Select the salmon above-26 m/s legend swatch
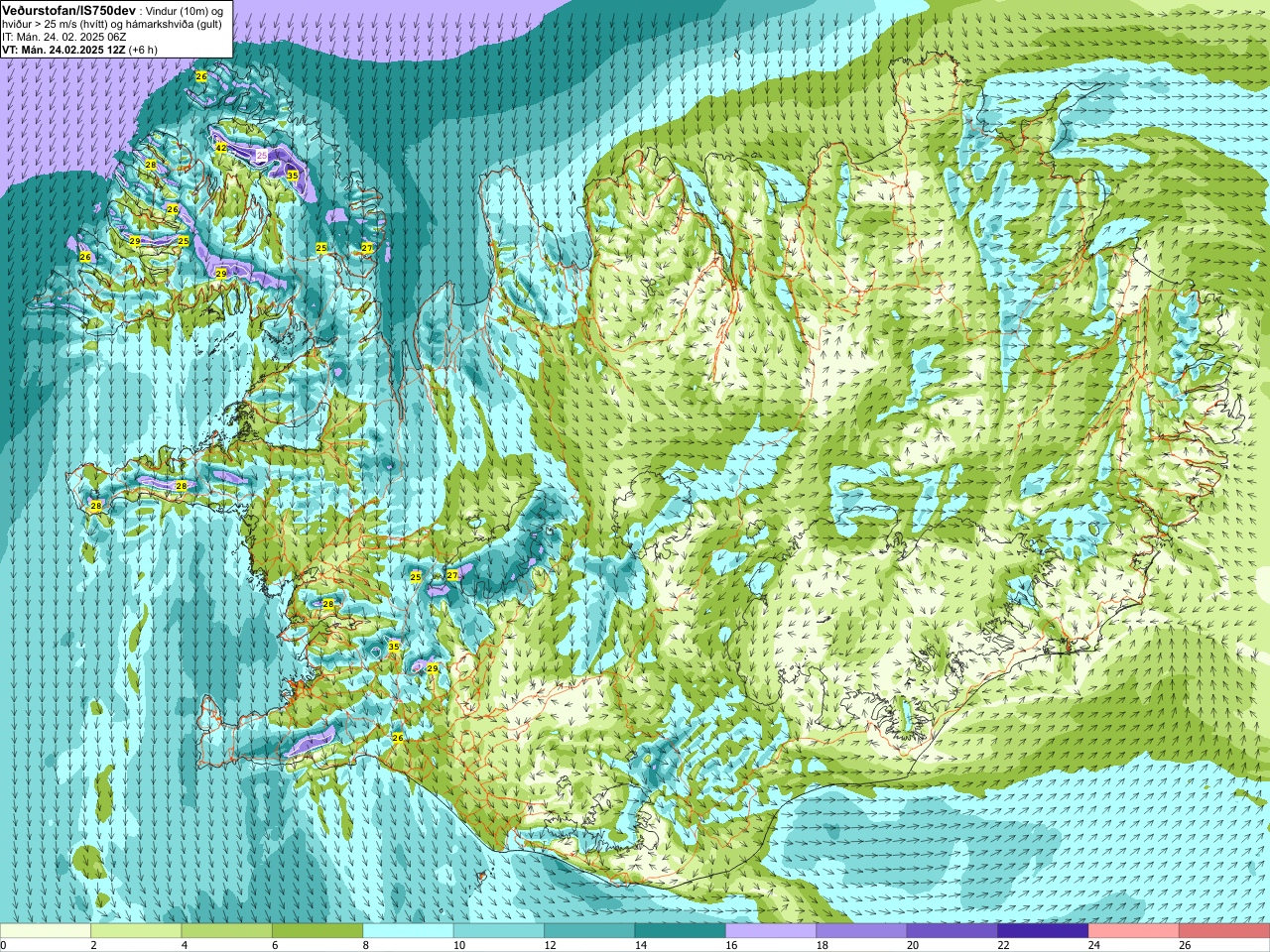Viewport: 1270px width, 952px height. (x=1224, y=931)
